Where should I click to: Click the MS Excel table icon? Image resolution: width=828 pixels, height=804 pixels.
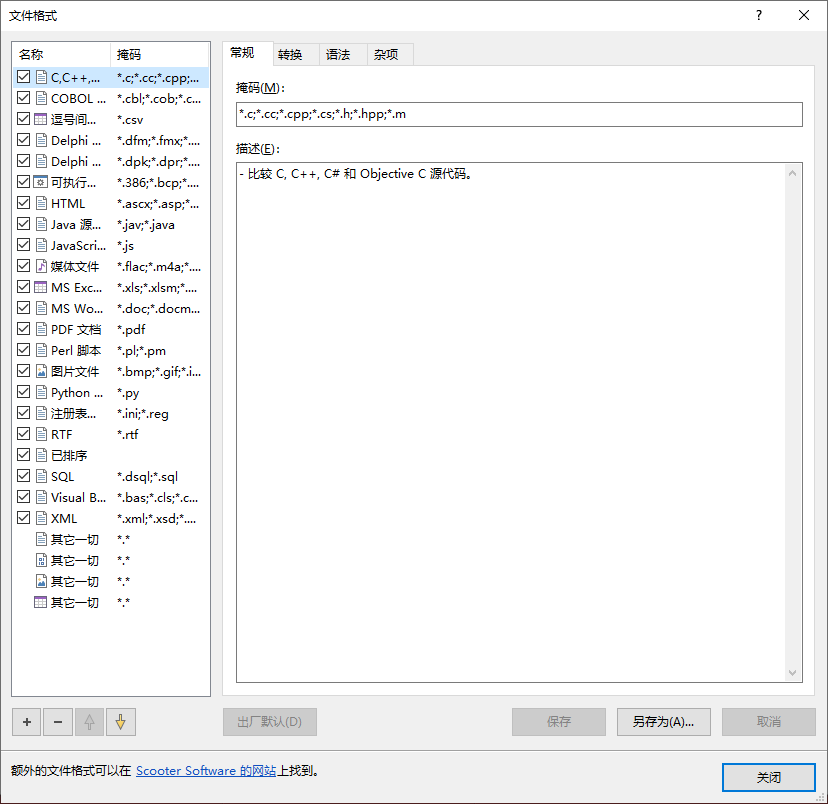click(x=41, y=287)
